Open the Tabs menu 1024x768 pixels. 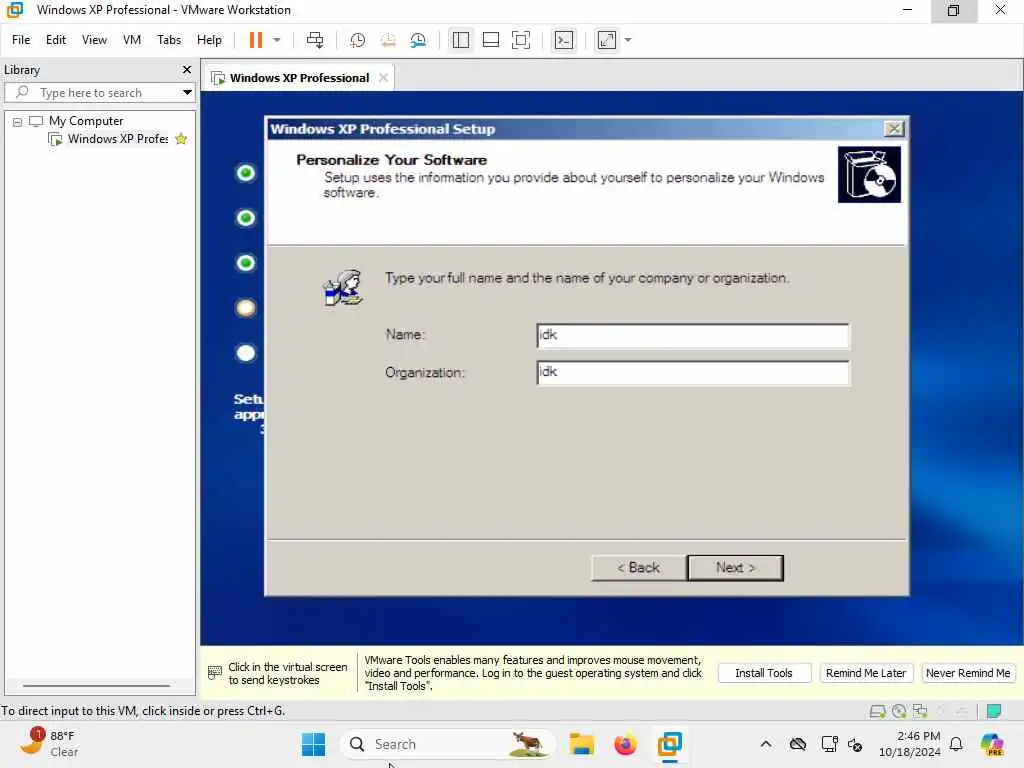(x=168, y=40)
